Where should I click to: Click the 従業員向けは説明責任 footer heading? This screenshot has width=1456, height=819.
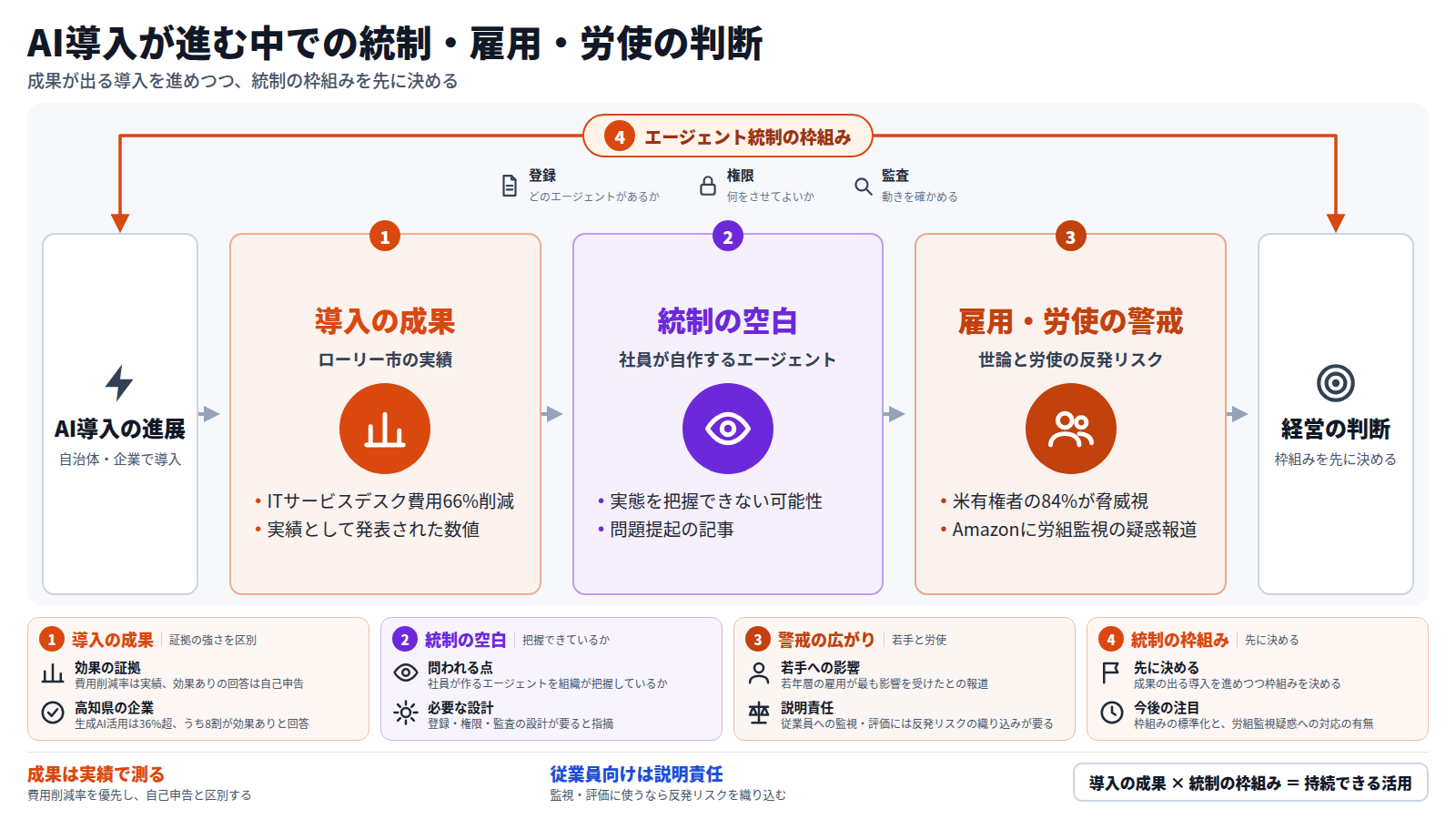[636, 774]
